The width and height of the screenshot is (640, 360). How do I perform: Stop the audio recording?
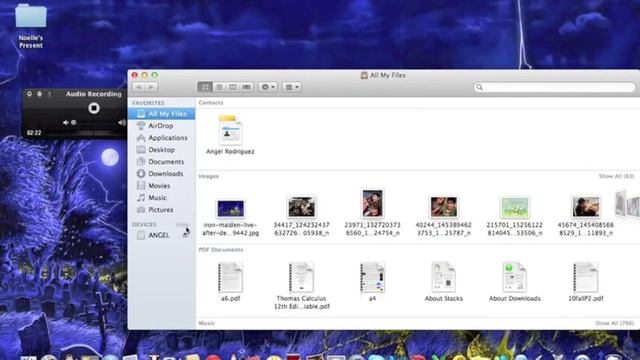click(94, 108)
